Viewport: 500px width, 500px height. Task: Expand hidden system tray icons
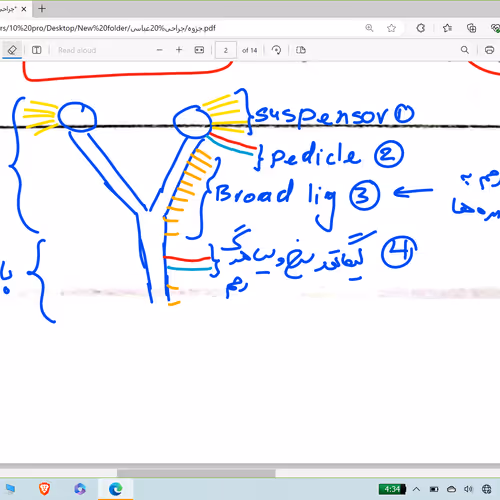coord(416,489)
